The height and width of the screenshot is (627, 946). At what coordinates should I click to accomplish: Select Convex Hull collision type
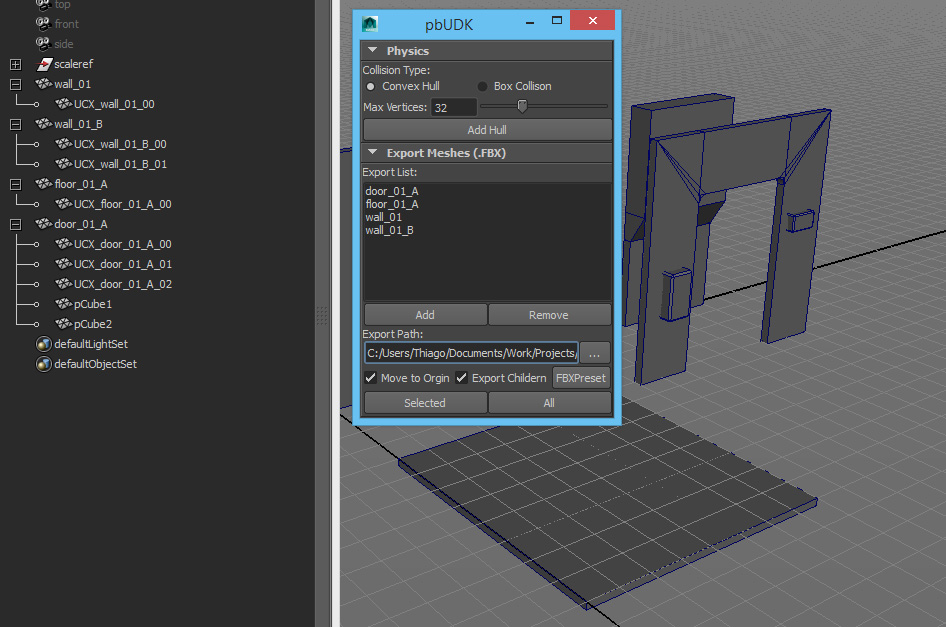tap(370, 86)
